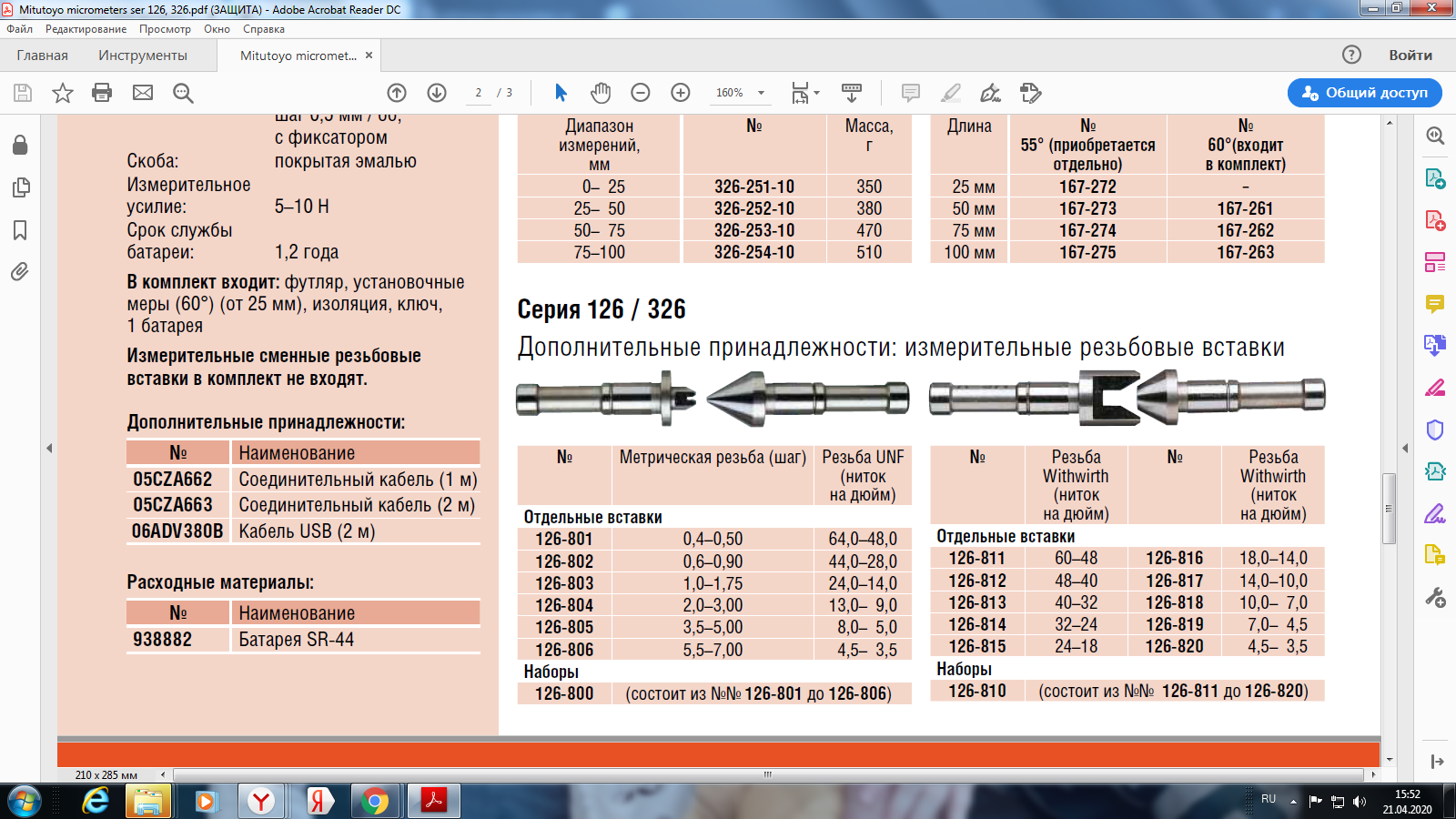Click the page number input field

point(479,93)
